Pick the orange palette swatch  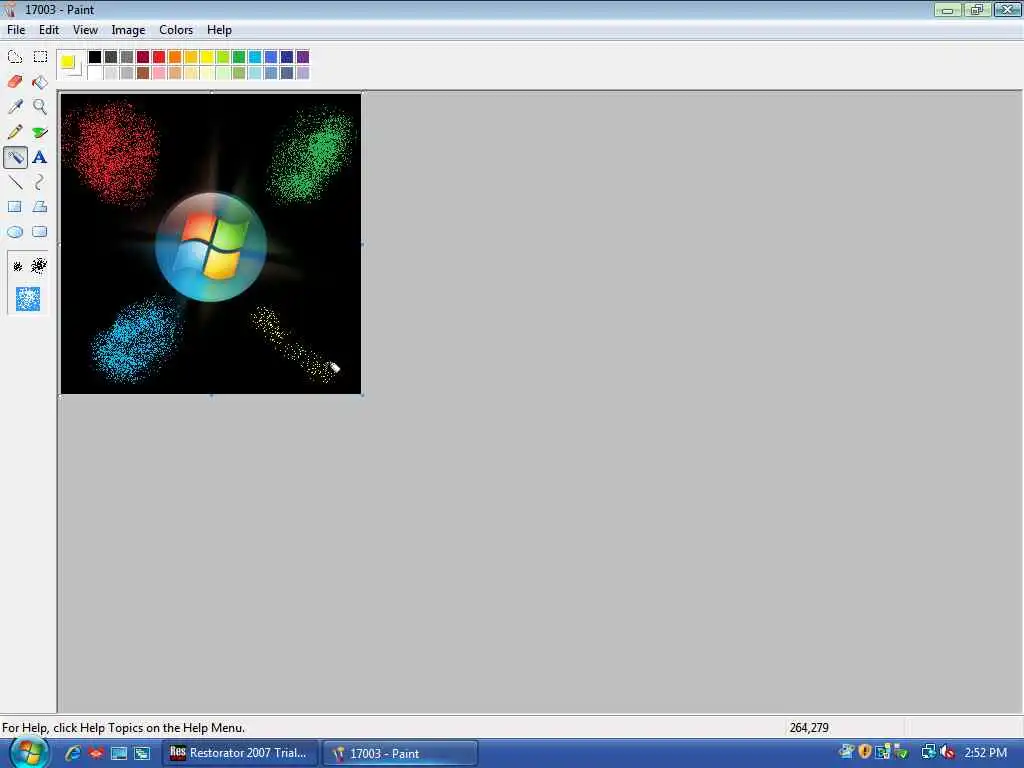pos(175,57)
